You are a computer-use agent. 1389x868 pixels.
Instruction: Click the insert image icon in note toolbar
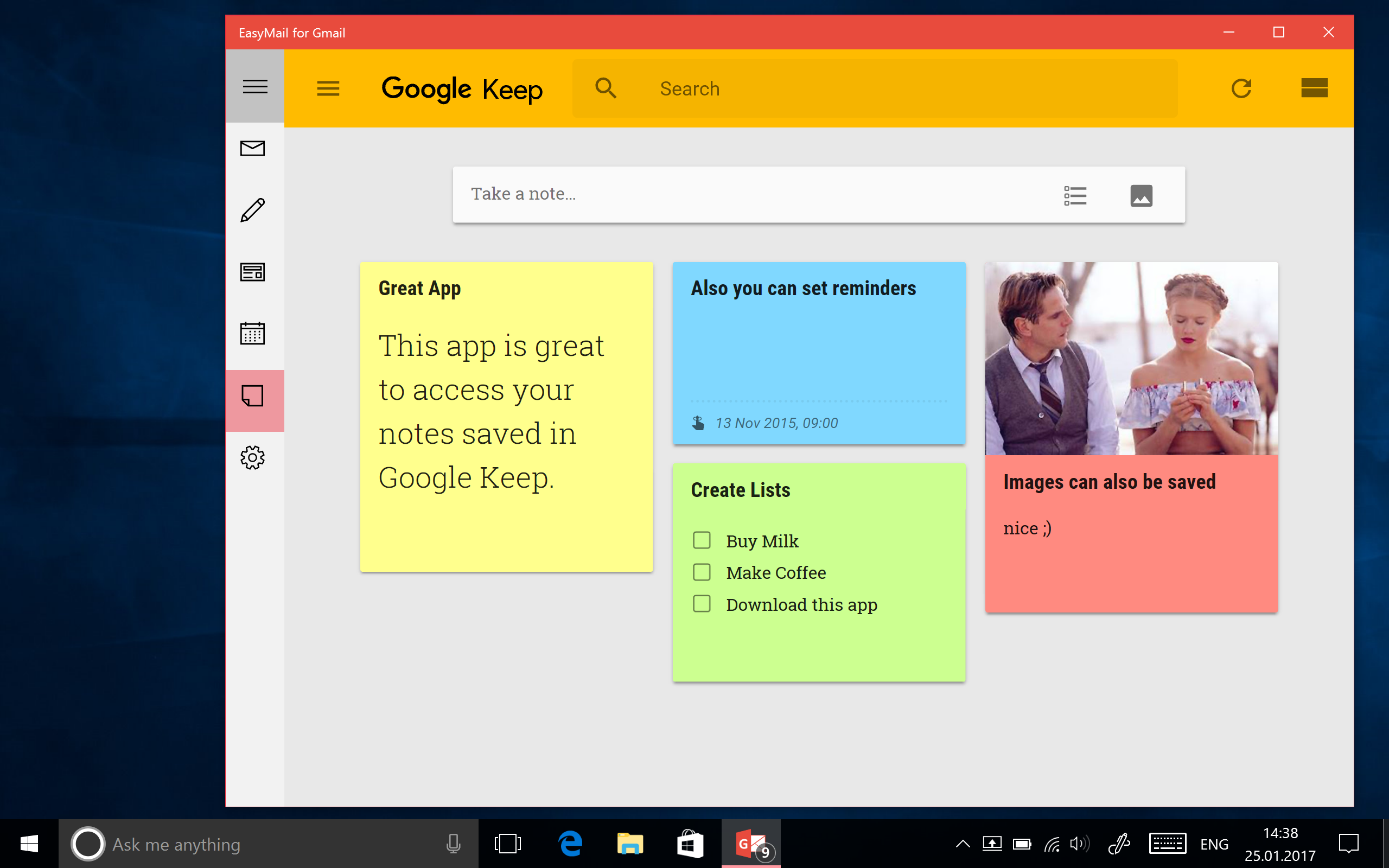pyautogui.click(x=1140, y=194)
